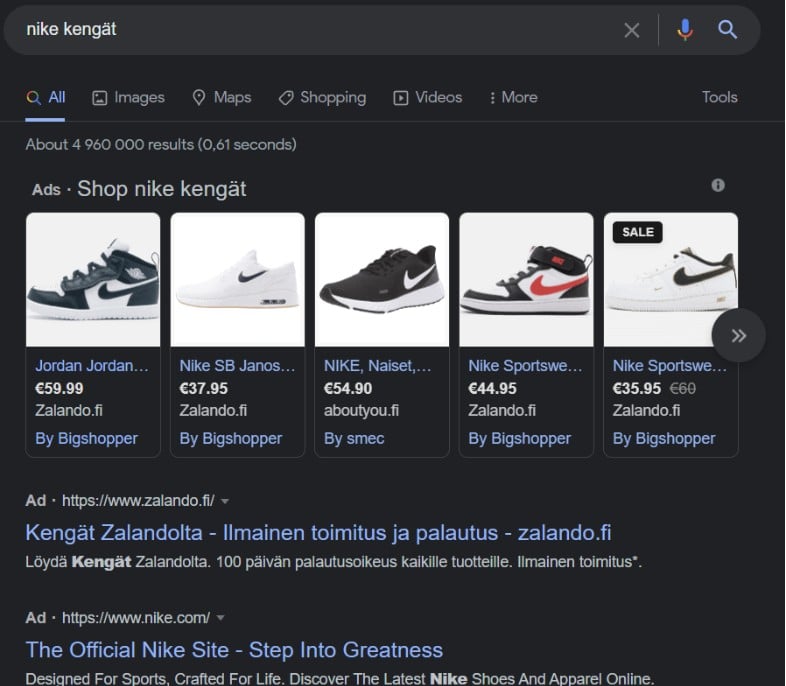Click into the nike kengät search field
The height and width of the screenshot is (686, 786).
click(x=300, y=30)
